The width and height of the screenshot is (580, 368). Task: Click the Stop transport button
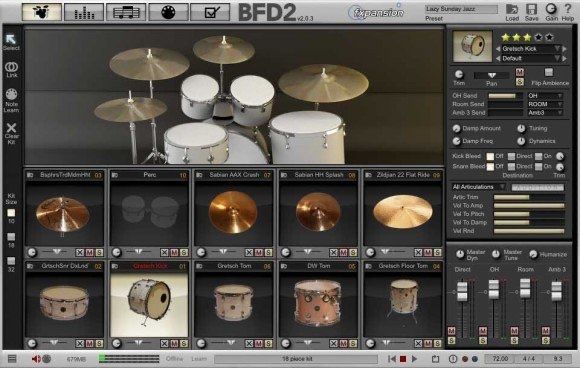[x=403, y=359]
